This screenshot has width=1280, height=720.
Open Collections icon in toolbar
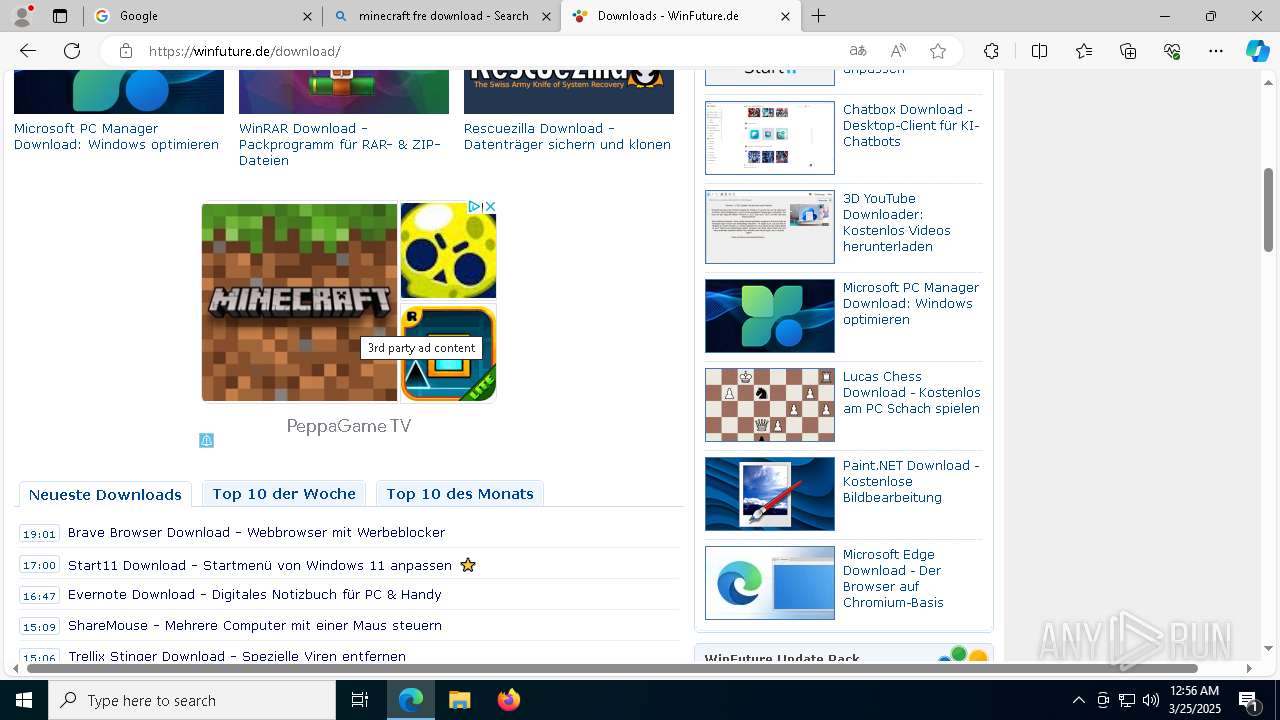[1128, 51]
